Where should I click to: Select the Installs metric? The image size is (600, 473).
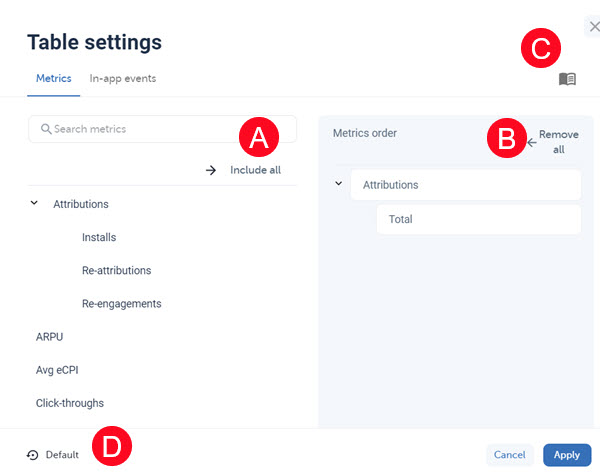click(99, 238)
